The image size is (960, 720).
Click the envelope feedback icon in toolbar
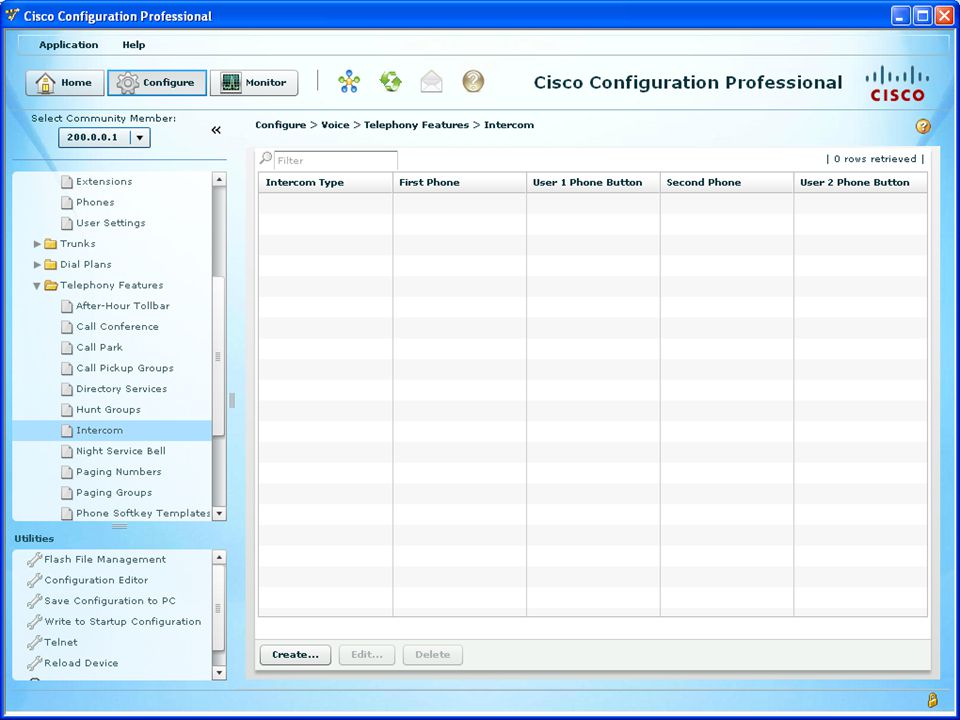432,81
